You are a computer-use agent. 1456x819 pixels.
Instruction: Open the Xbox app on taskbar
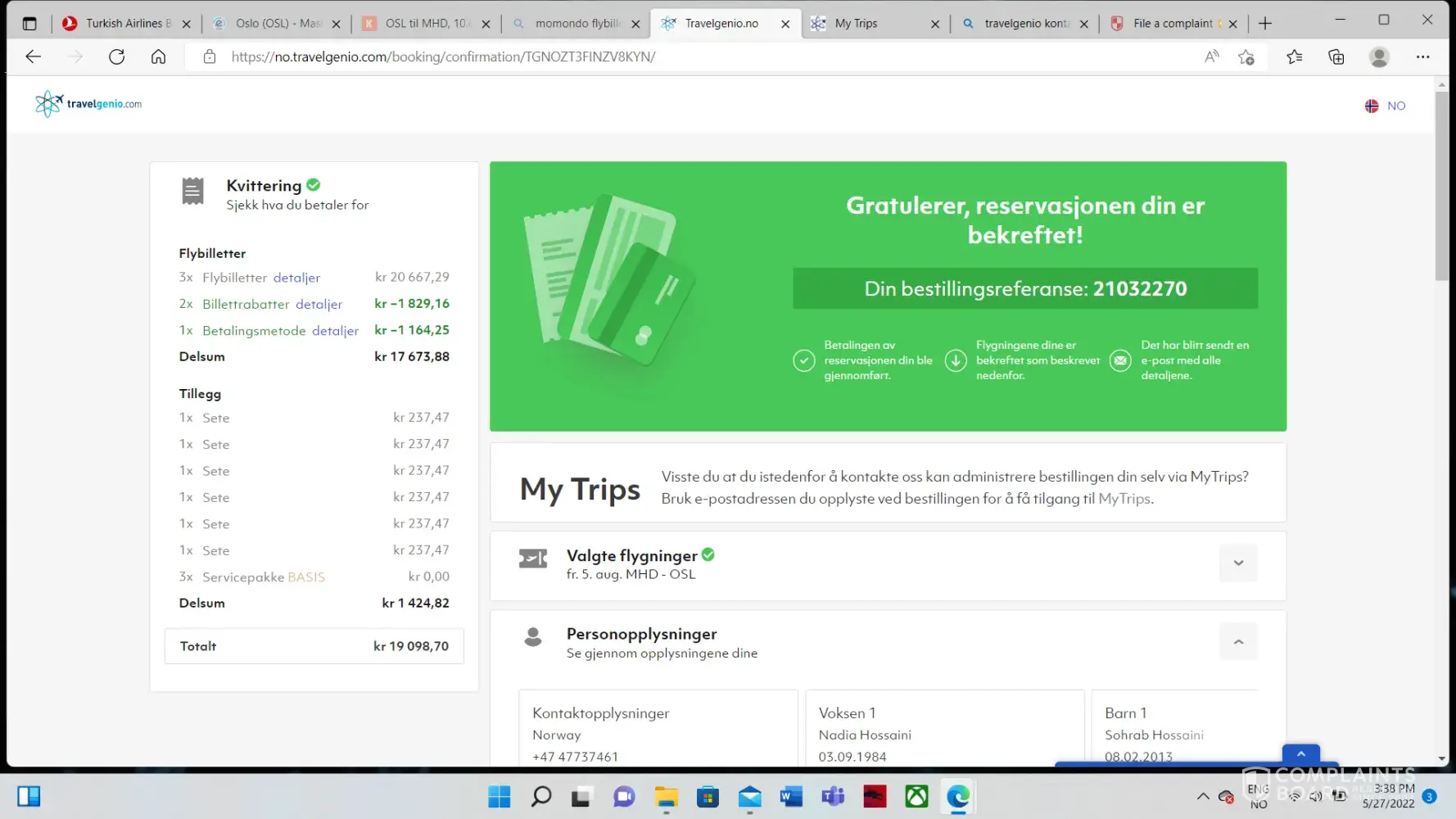(x=916, y=796)
